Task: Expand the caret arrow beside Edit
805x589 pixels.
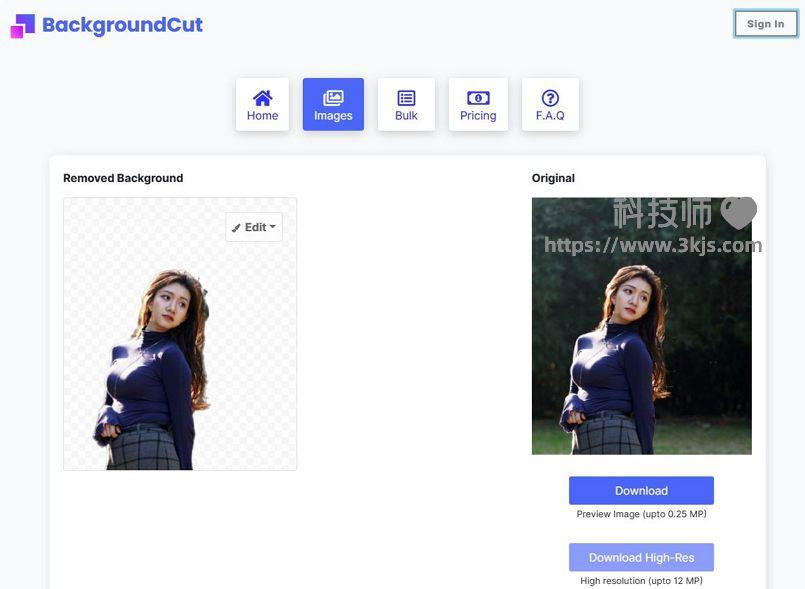Action: 273,227
